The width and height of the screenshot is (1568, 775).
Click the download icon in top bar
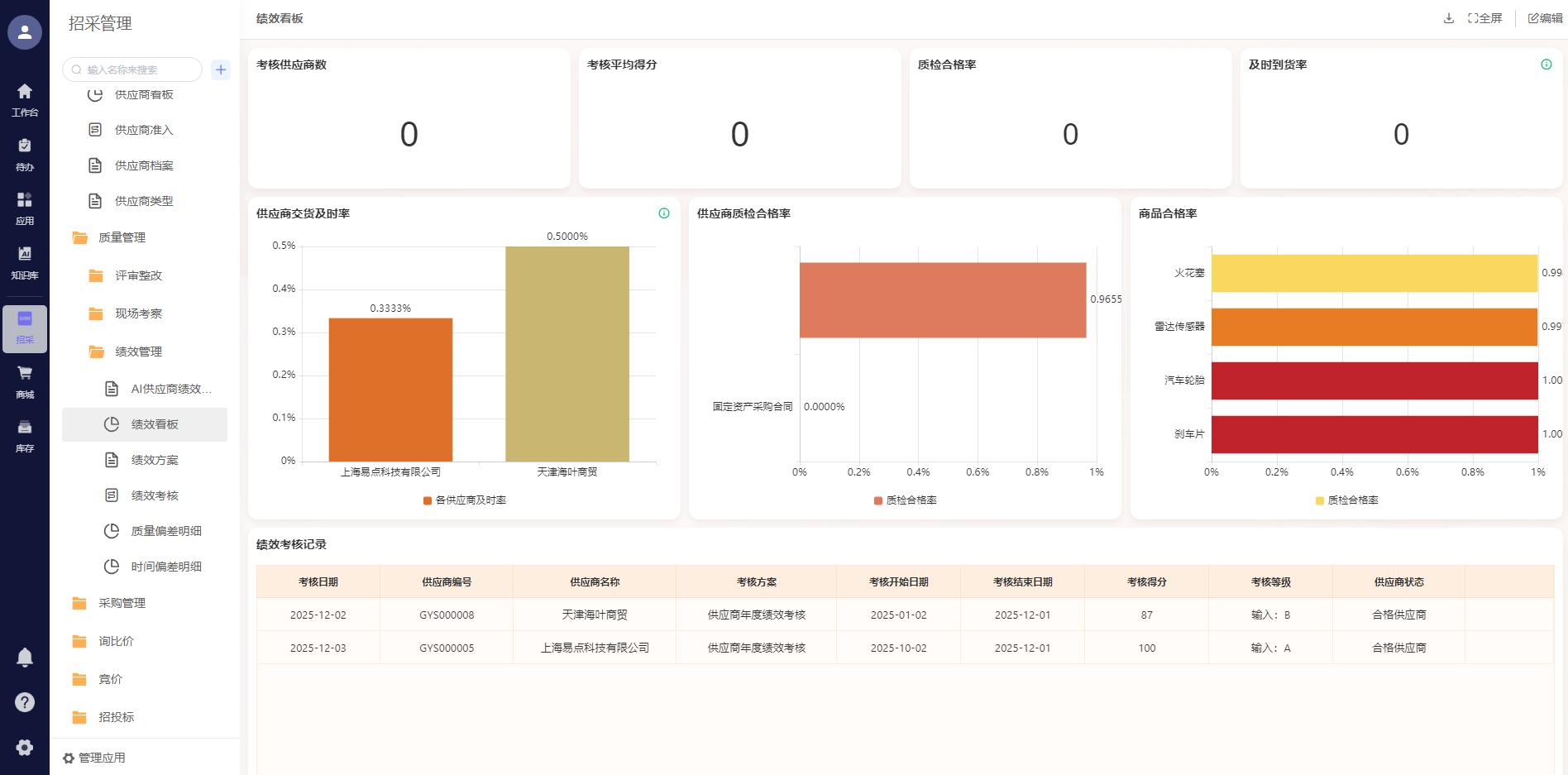point(1448,18)
